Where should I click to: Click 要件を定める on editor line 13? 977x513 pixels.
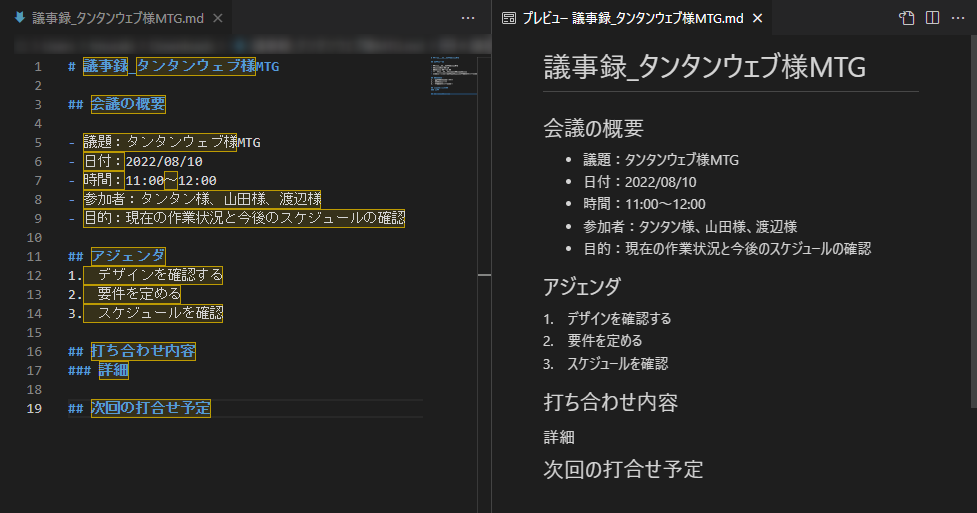coord(139,294)
